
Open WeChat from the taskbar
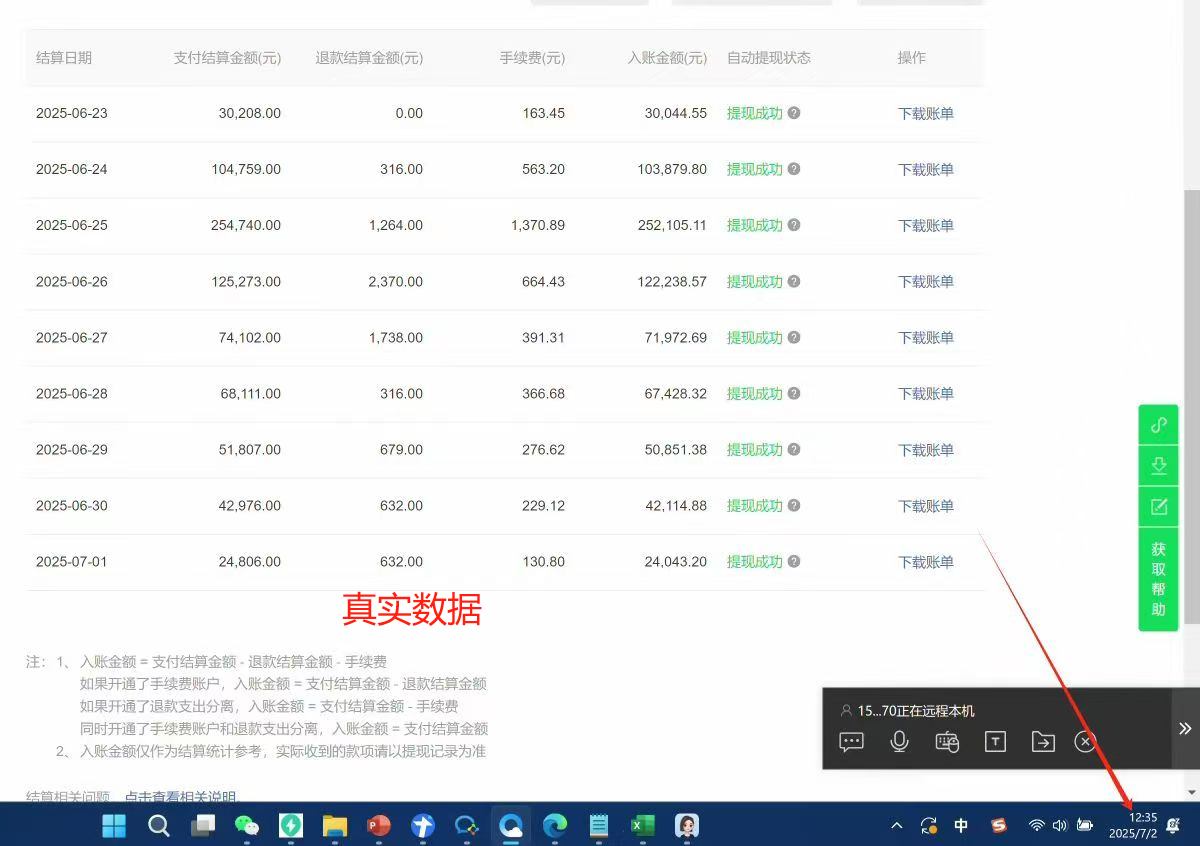pyautogui.click(x=245, y=826)
